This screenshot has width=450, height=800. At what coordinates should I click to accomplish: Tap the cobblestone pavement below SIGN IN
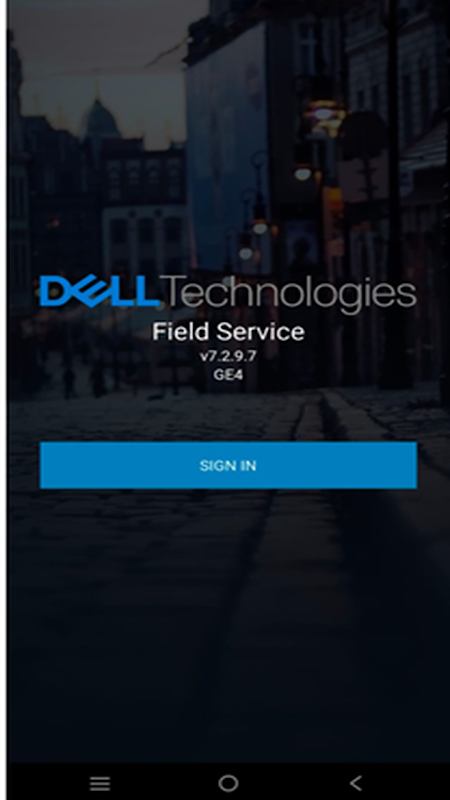228,587
